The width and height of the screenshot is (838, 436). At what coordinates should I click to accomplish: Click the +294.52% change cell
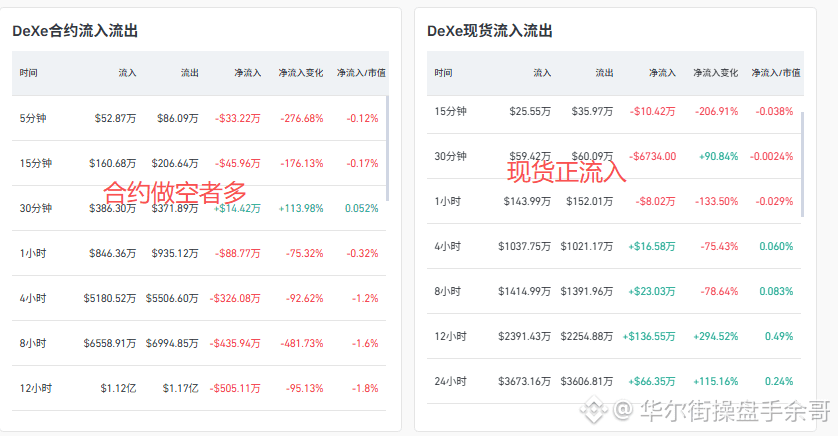click(716, 337)
